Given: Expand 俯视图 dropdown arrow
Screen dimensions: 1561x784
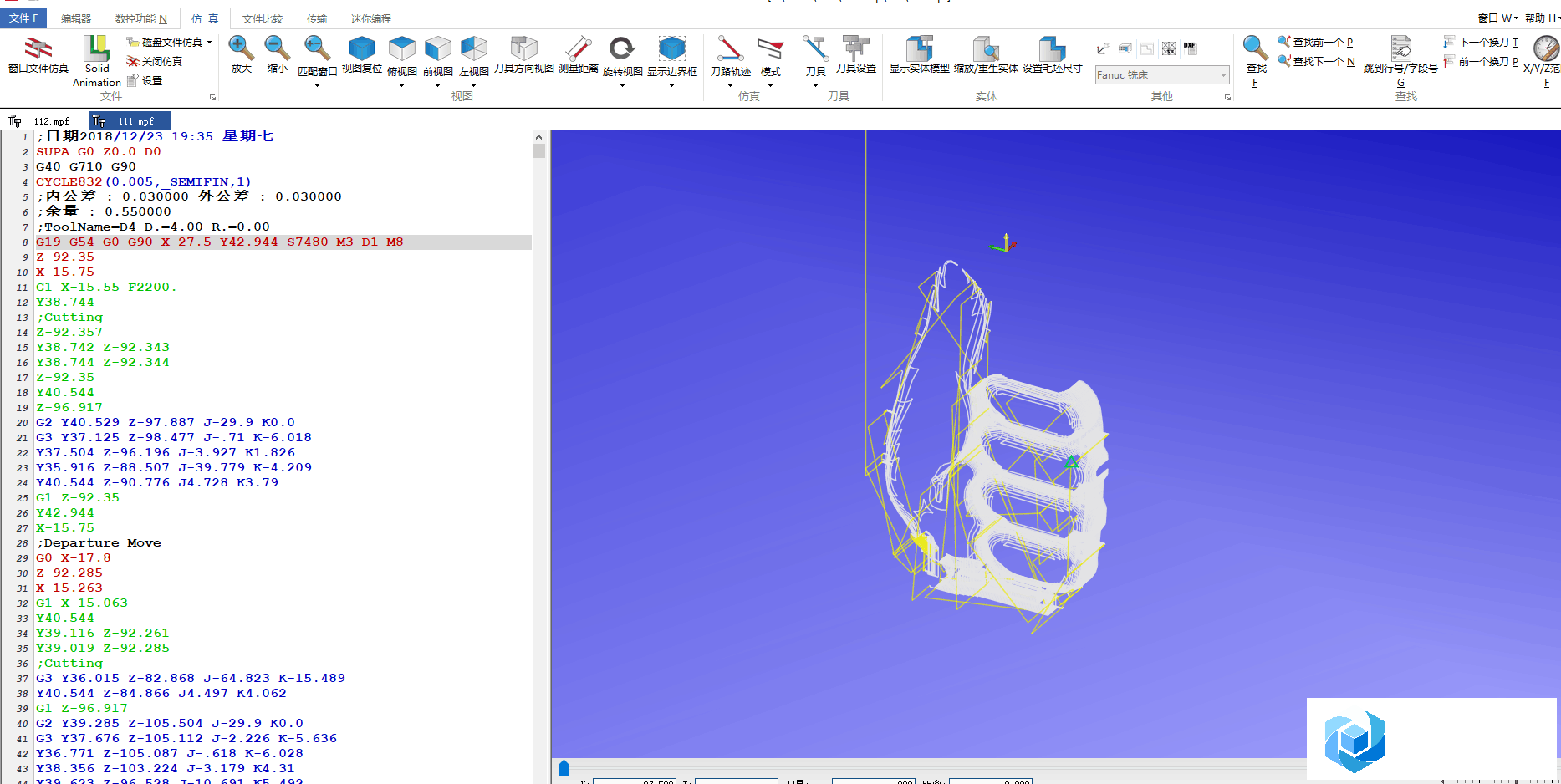Looking at the screenshot, I should pos(402,85).
